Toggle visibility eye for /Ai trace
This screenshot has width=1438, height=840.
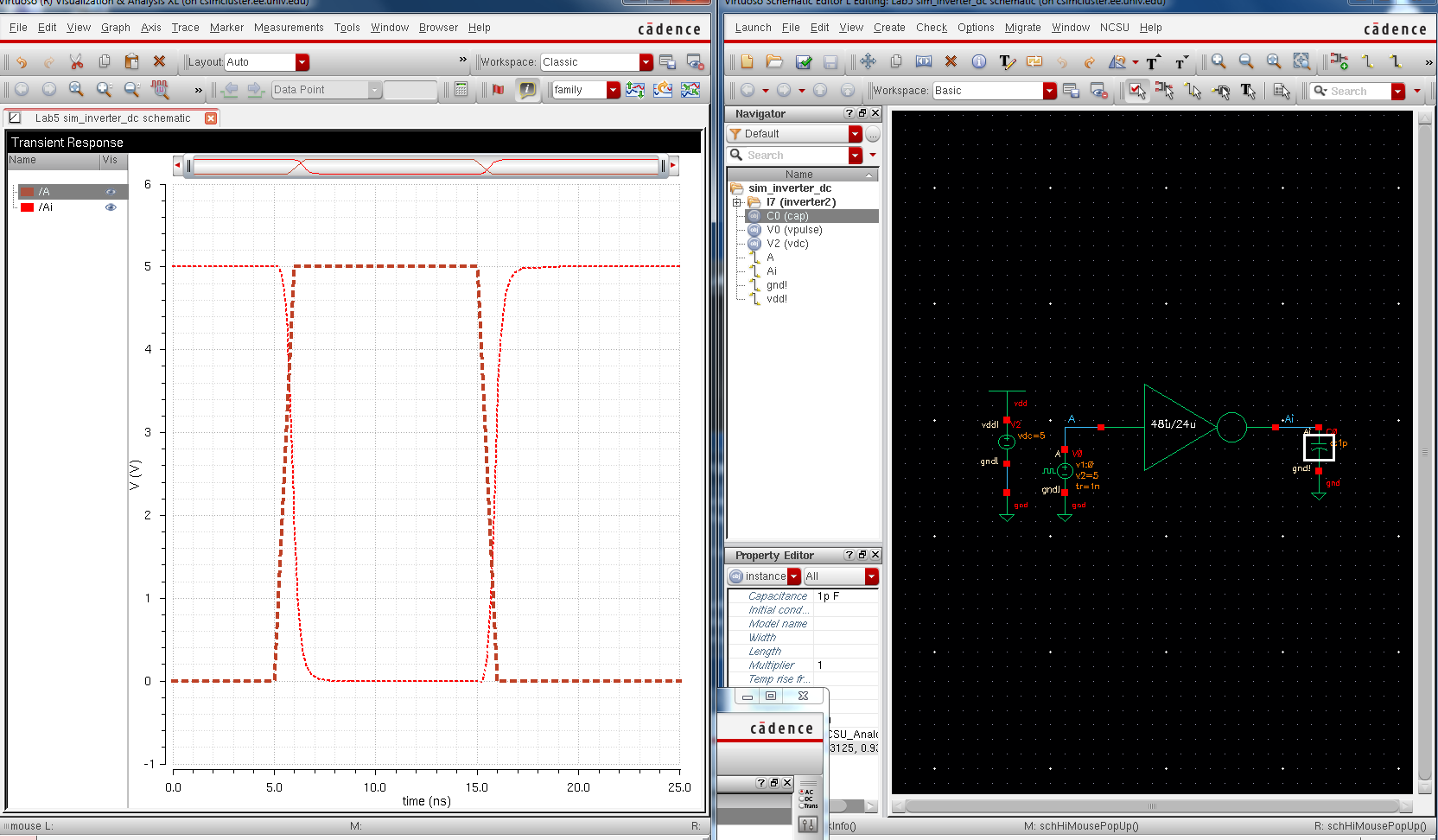point(111,207)
